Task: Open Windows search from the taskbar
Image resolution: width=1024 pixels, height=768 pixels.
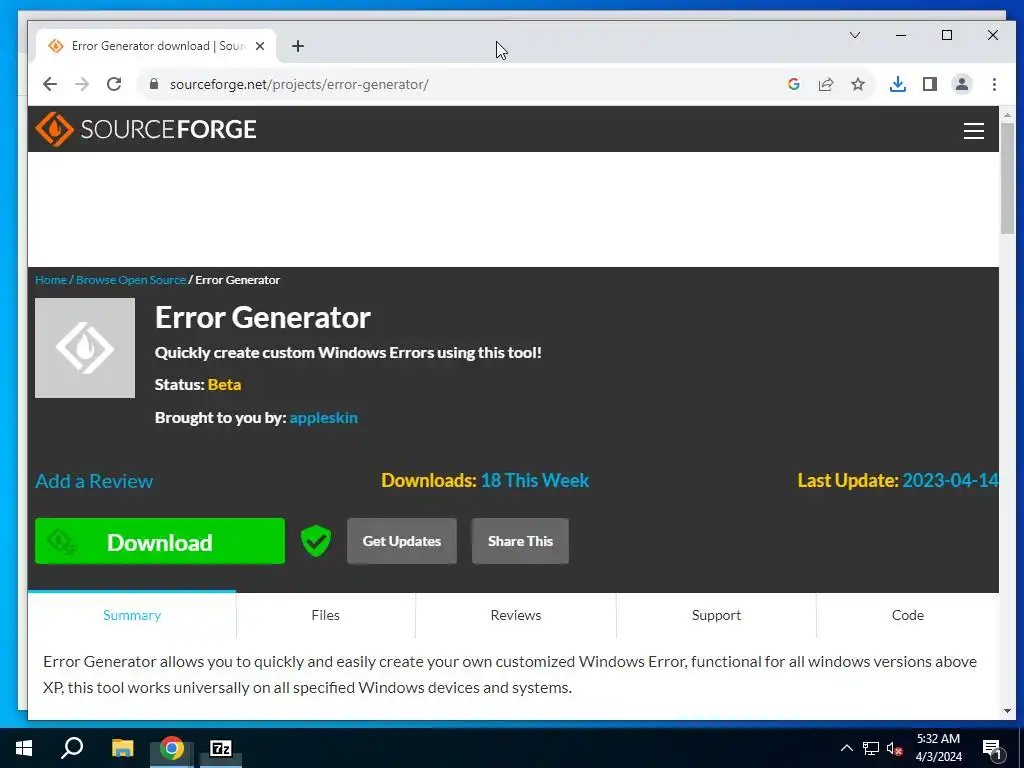Action: 72,748
